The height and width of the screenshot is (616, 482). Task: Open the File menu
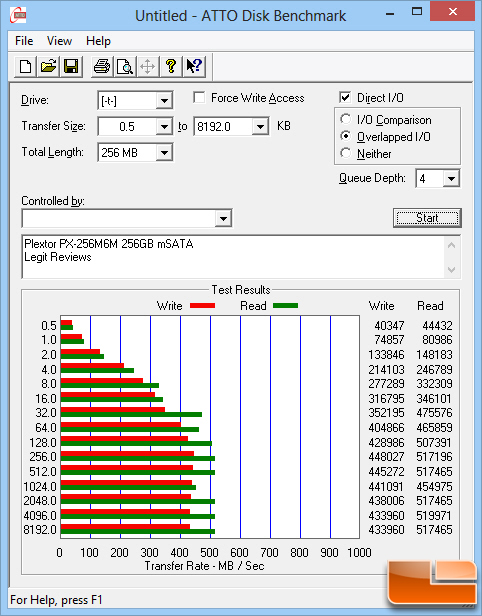pos(24,41)
